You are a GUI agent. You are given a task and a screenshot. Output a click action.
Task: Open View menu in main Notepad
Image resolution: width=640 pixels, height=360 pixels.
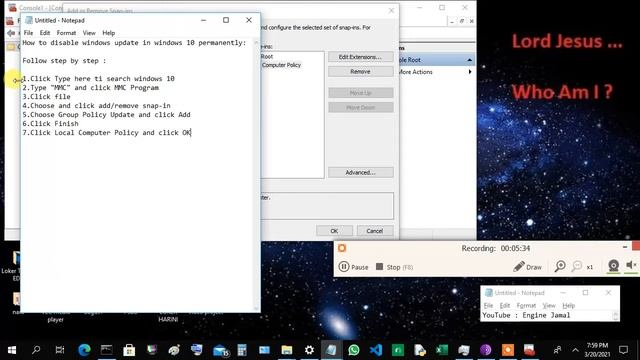(89, 33)
